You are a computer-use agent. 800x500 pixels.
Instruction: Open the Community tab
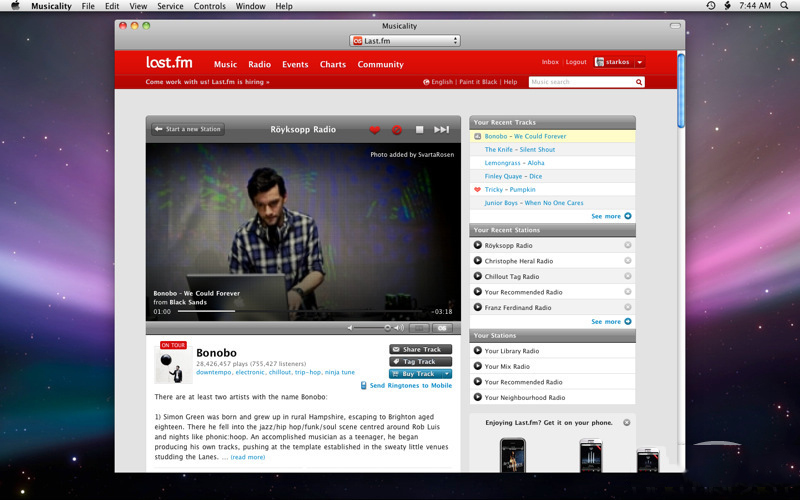click(x=380, y=64)
